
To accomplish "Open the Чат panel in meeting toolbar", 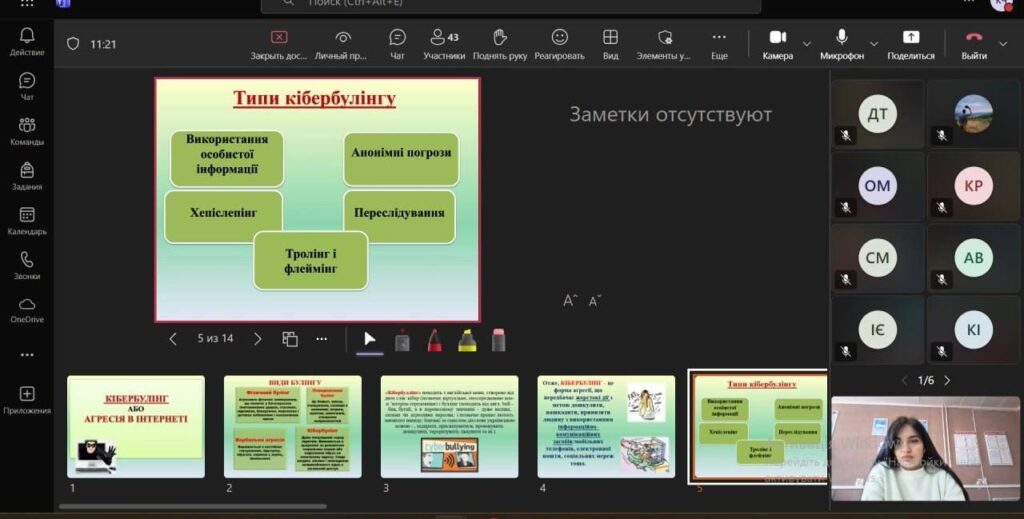I will coord(397,44).
